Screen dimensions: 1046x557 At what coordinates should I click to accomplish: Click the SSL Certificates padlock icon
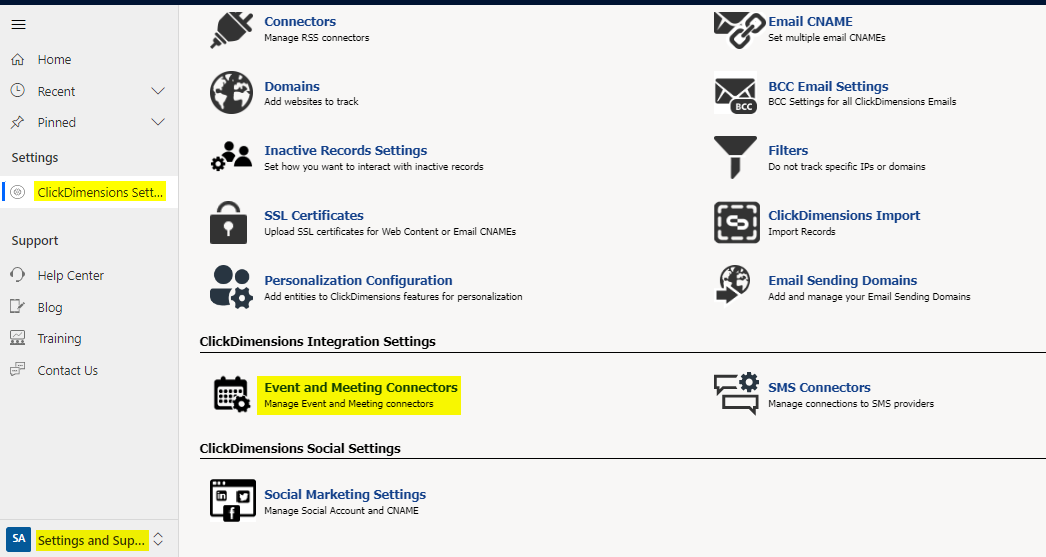[x=229, y=222]
